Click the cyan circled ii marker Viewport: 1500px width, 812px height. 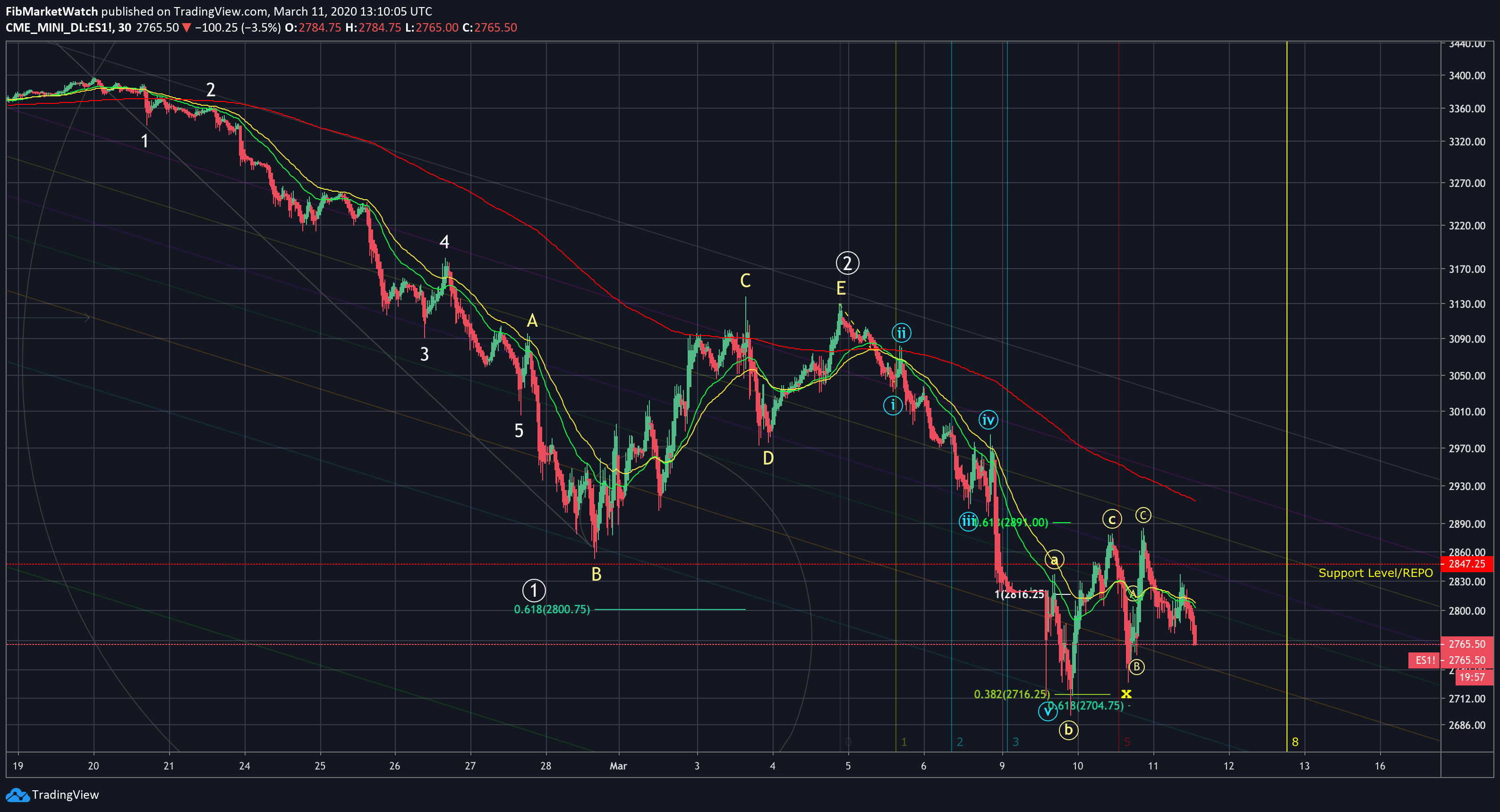[902, 333]
